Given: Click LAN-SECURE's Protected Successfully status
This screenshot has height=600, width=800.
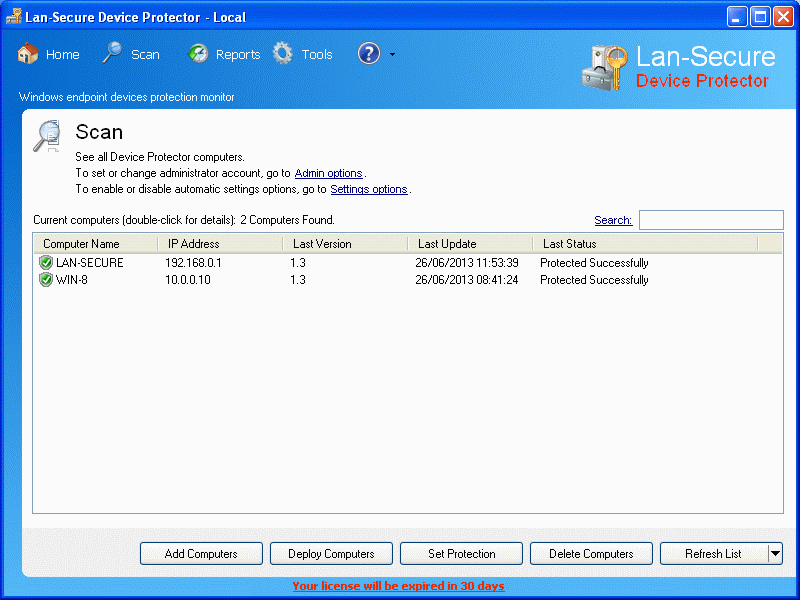Looking at the screenshot, I should click(x=594, y=263).
